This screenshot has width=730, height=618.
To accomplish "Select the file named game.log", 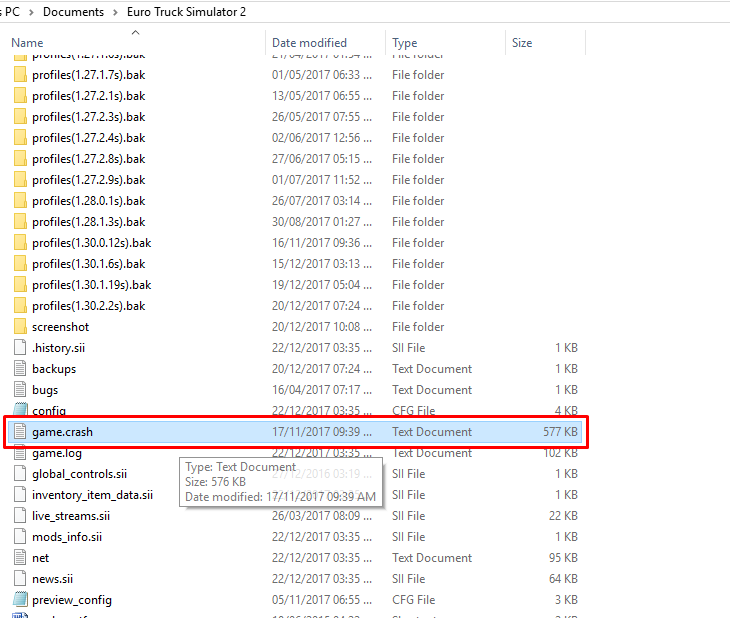I will click(x=57, y=453).
